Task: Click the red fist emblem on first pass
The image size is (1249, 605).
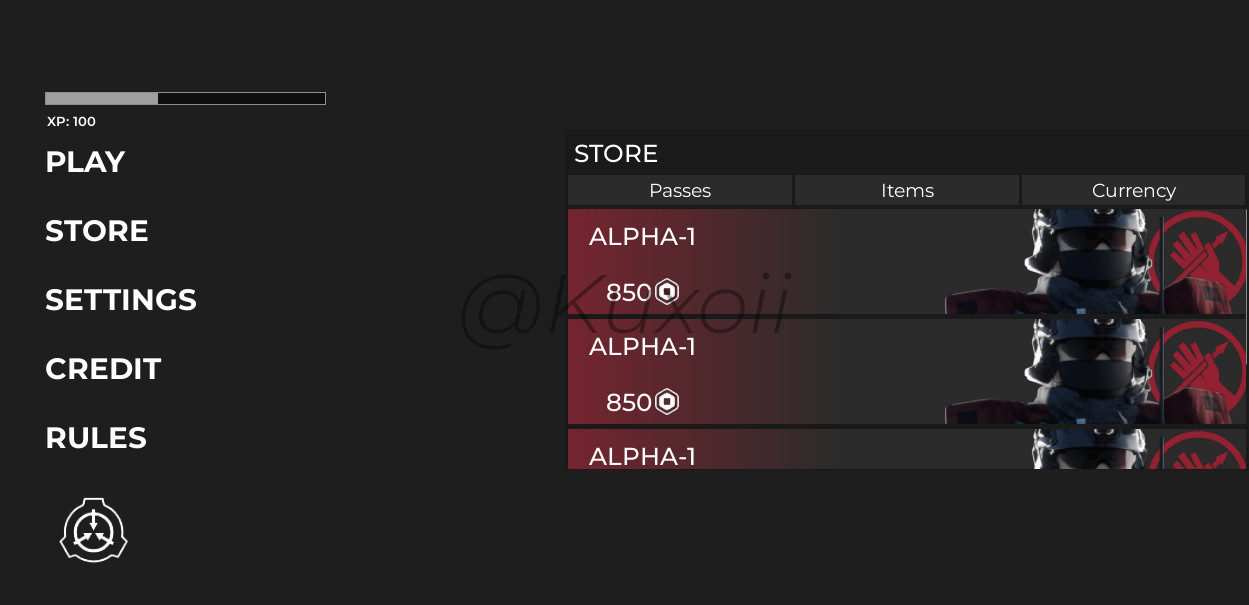Action: [1197, 262]
